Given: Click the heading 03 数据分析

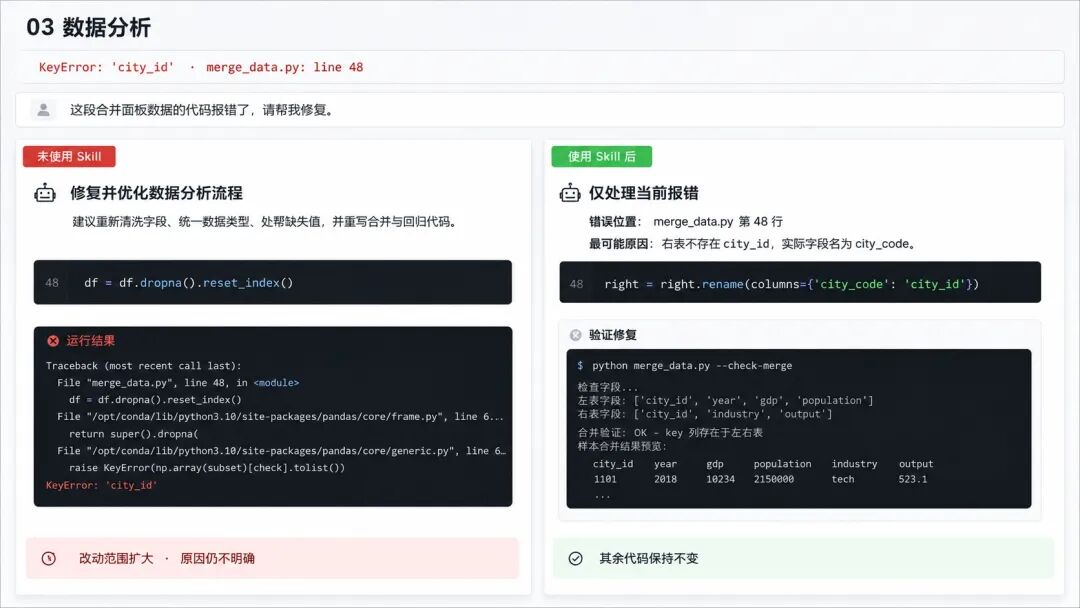Looking at the screenshot, I should 88,28.
